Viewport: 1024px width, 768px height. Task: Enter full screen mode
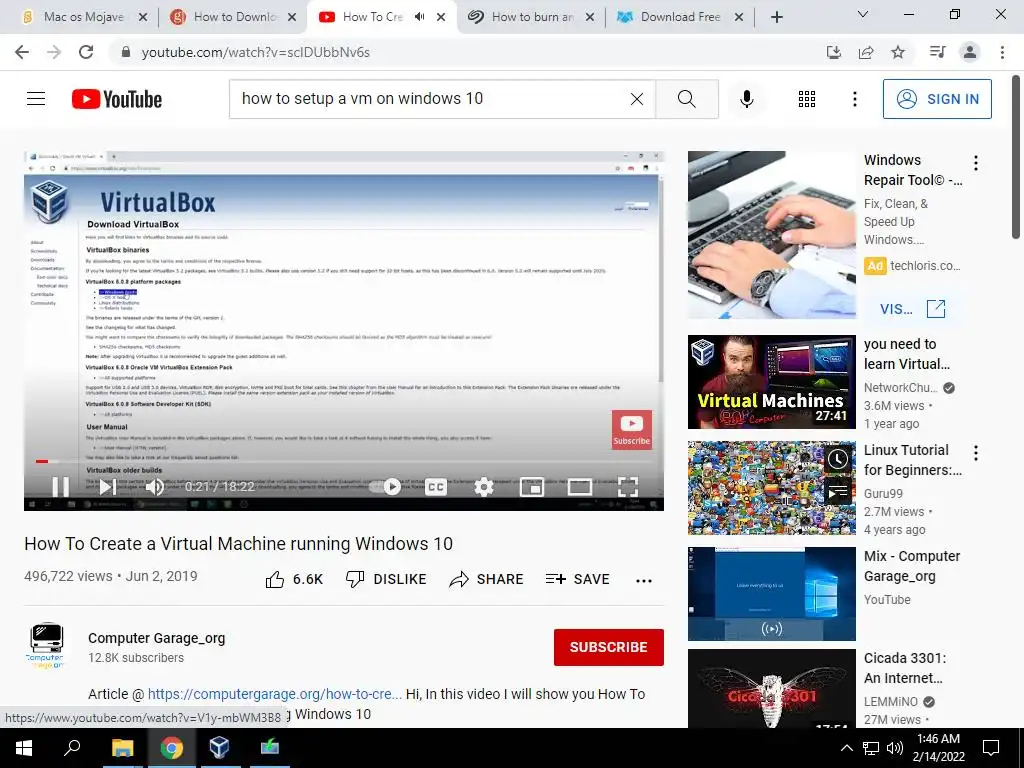click(628, 487)
